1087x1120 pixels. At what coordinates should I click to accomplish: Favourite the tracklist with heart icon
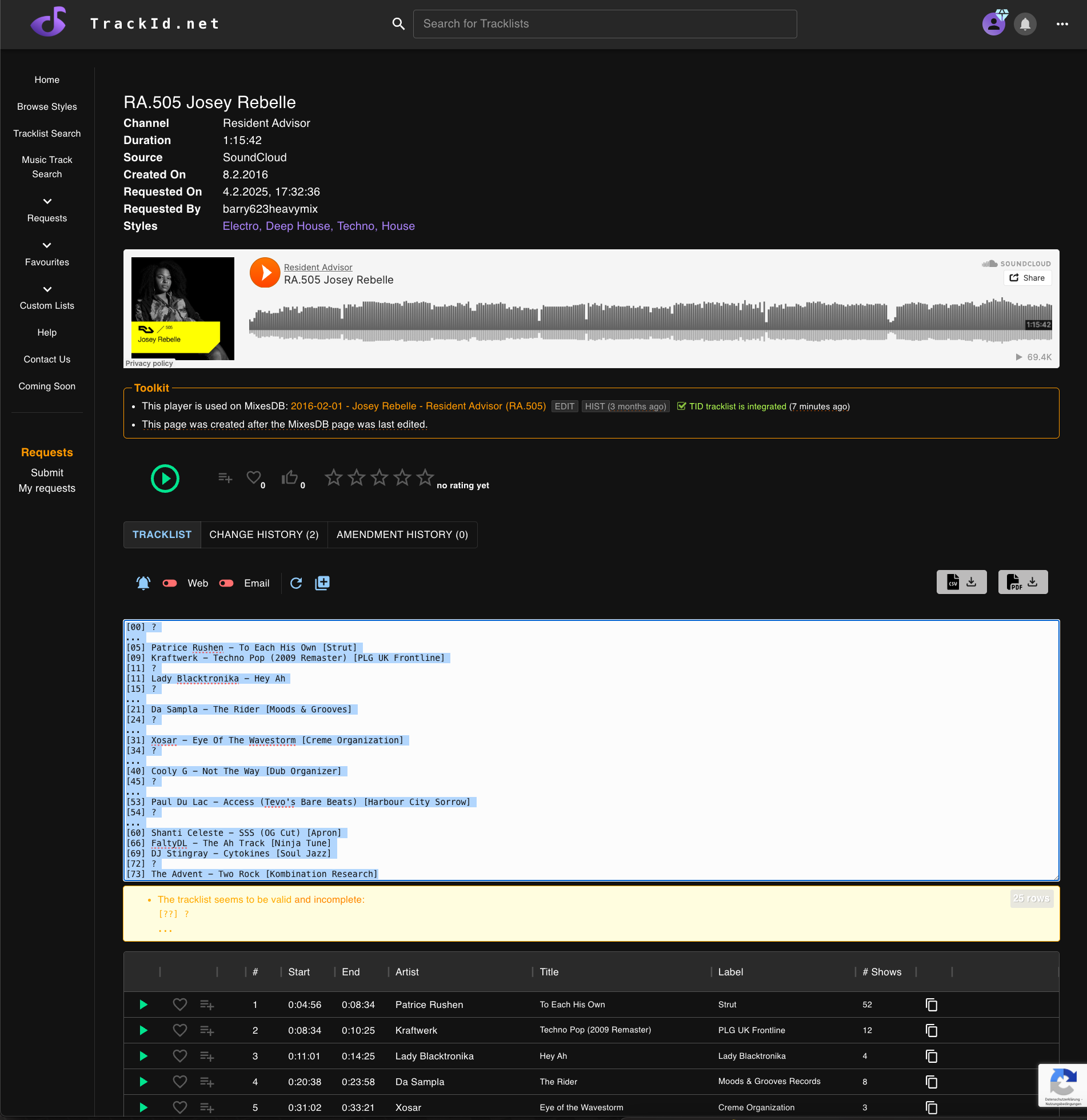click(x=253, y=477)
